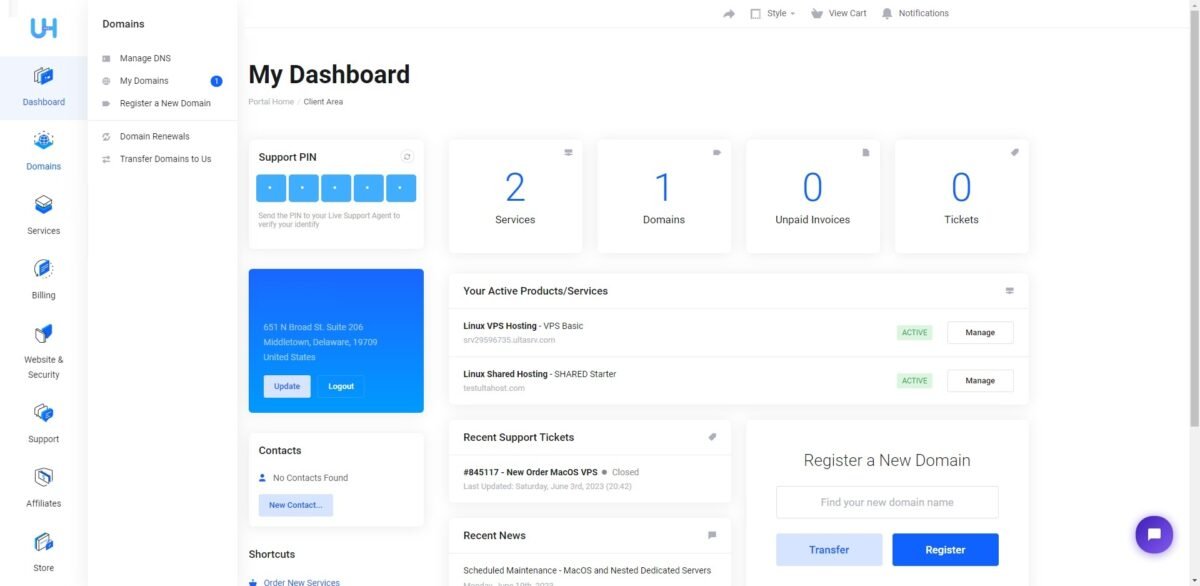Open ticket #845117 New Order MacOS VPS
Screen dimensions: 1200x586
[x=530, y=472]
